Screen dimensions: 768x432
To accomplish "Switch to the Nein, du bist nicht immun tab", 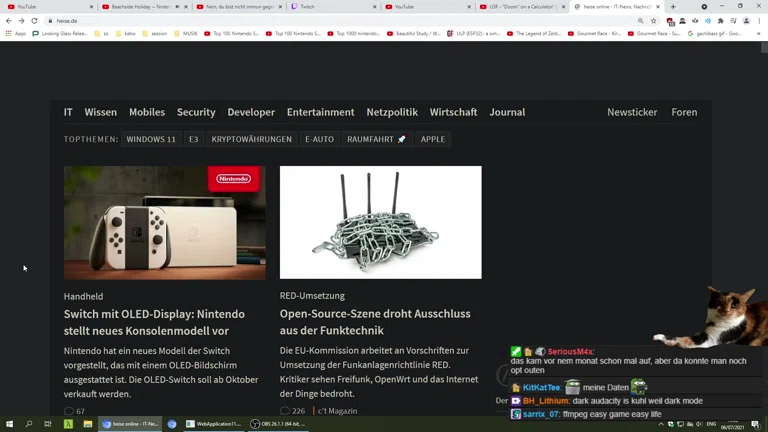I will click(x=239, y=7).
